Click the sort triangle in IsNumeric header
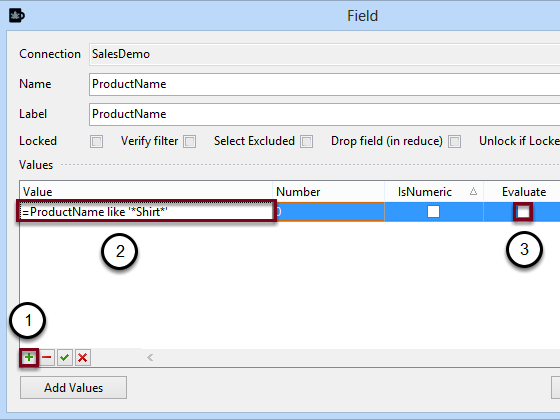 (x=473, y=191)
